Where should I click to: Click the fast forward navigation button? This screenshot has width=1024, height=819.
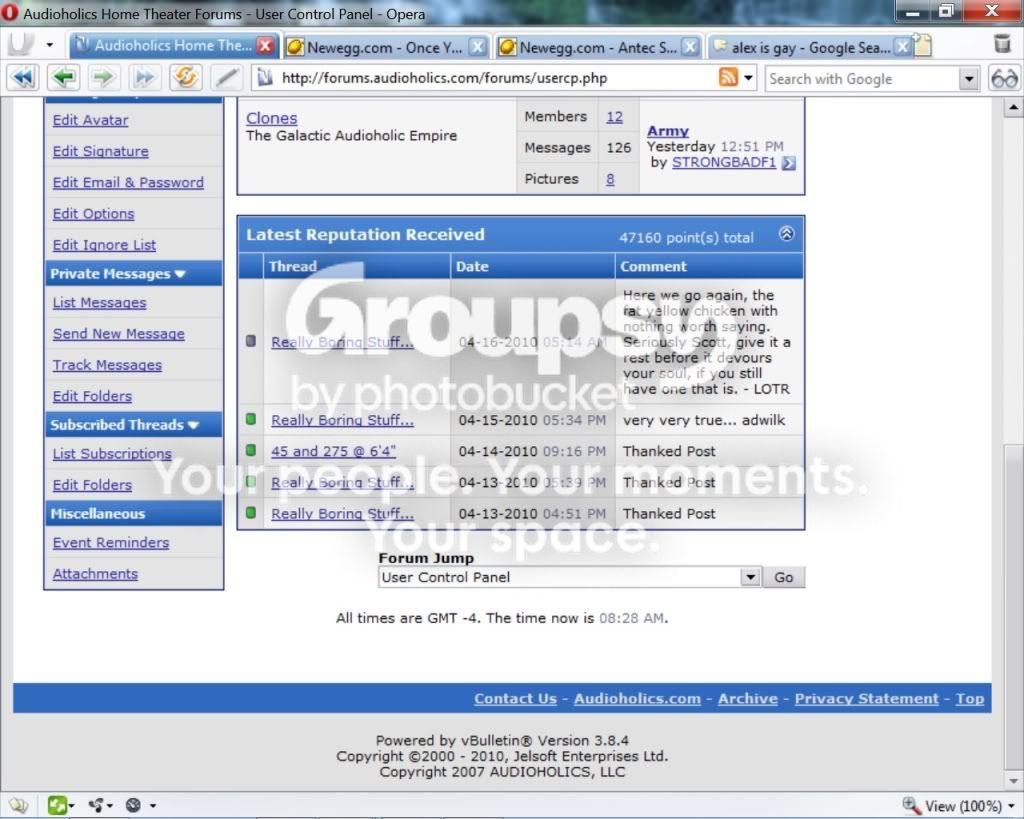tap(144, 78)
